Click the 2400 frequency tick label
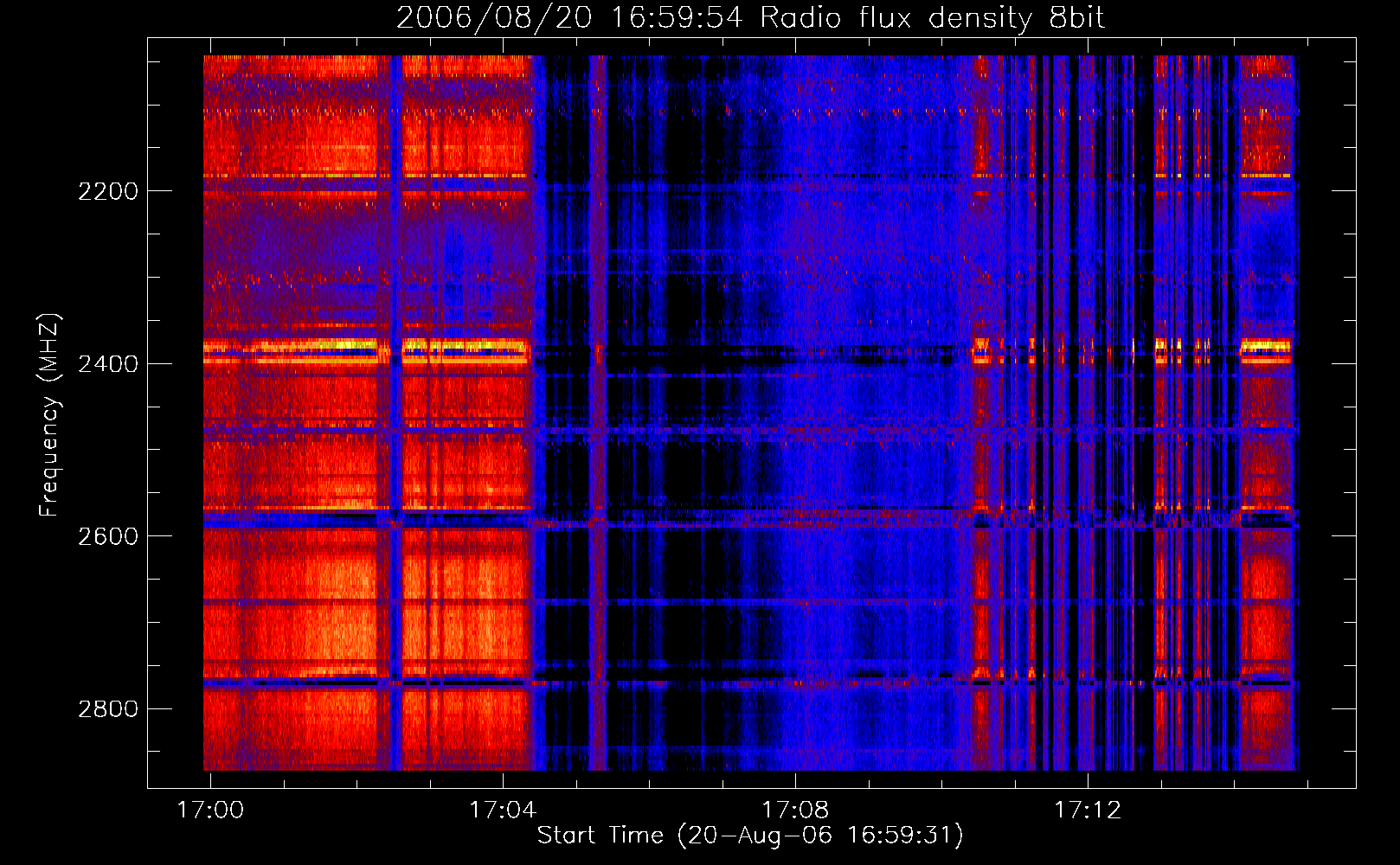Image resolution: width=1400 pixels, height=865 pixels. click(108, 364)
